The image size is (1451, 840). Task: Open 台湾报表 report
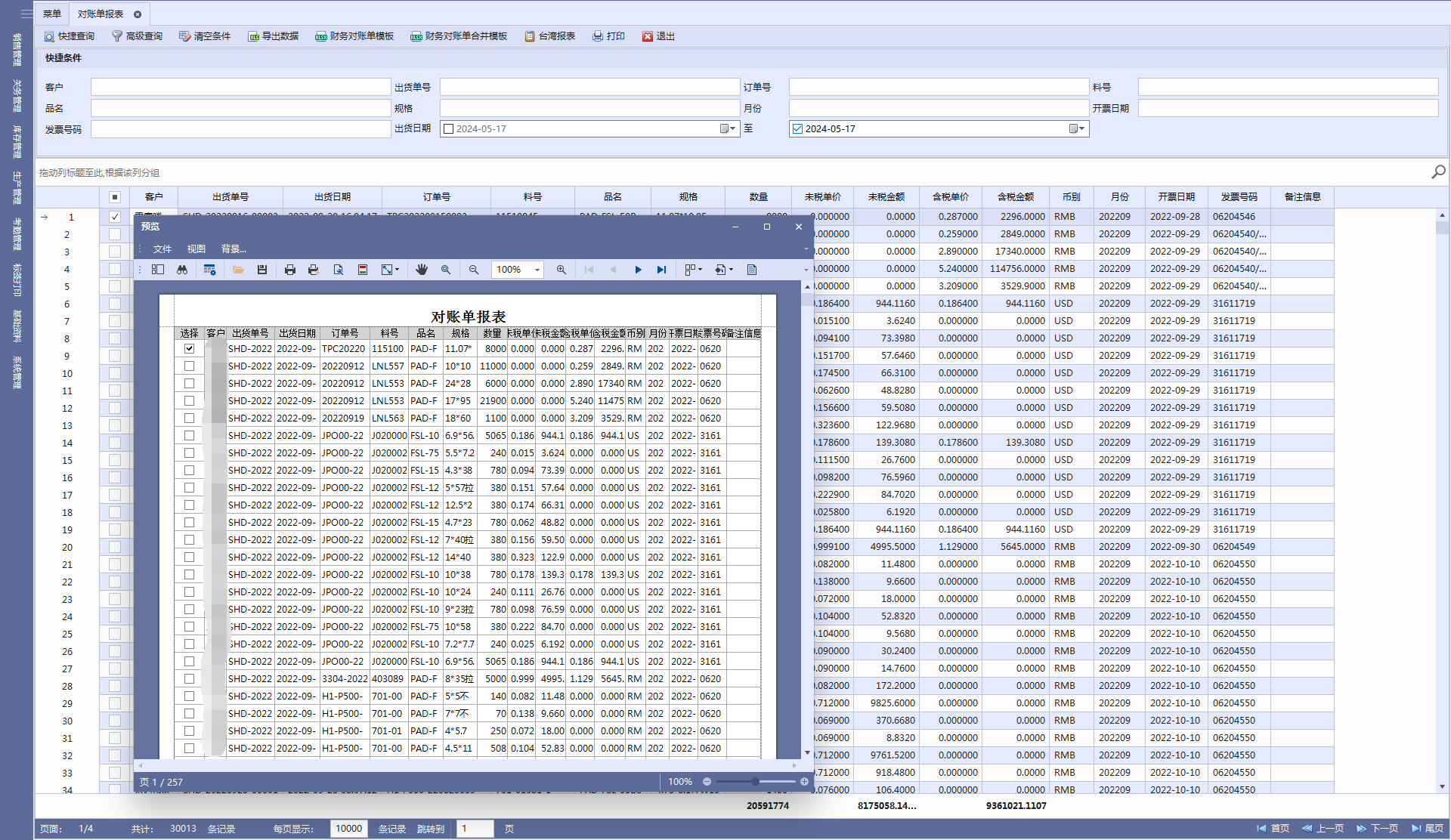coord(549,36)
